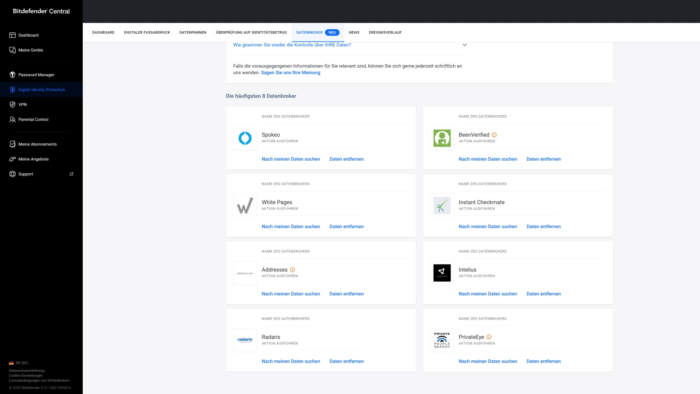Remove data from BeenVerified
Screen dimensions: 700x394
pyautogui.click(x=543, y=159)
